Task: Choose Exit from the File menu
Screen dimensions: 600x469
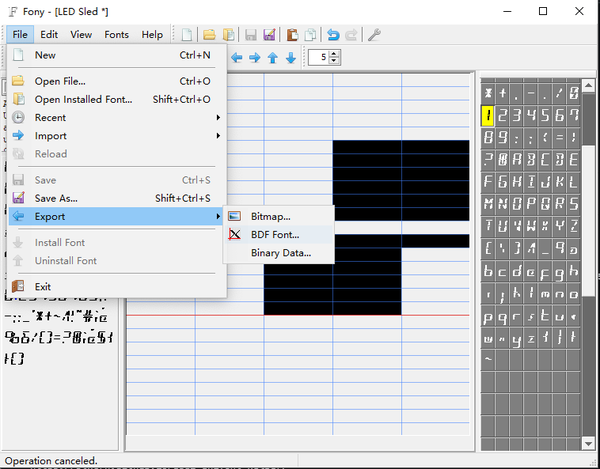Action: [117, 287]
